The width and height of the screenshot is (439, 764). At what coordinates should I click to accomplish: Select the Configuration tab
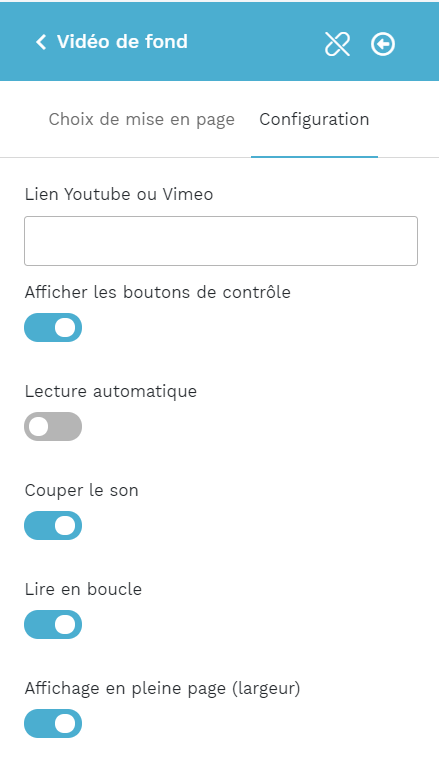pyautogui.click(x=314, y=119)
